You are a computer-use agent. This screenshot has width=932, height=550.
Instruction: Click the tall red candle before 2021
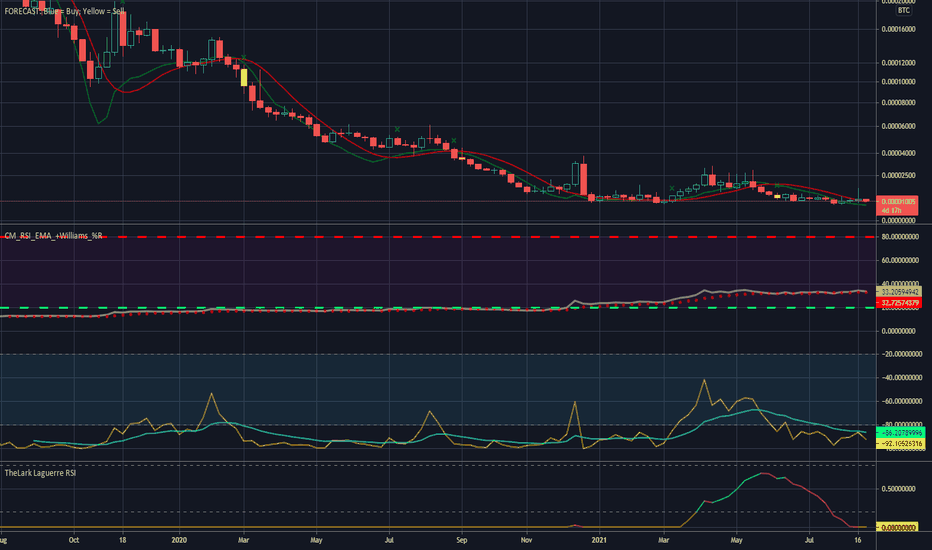[584, 180]
